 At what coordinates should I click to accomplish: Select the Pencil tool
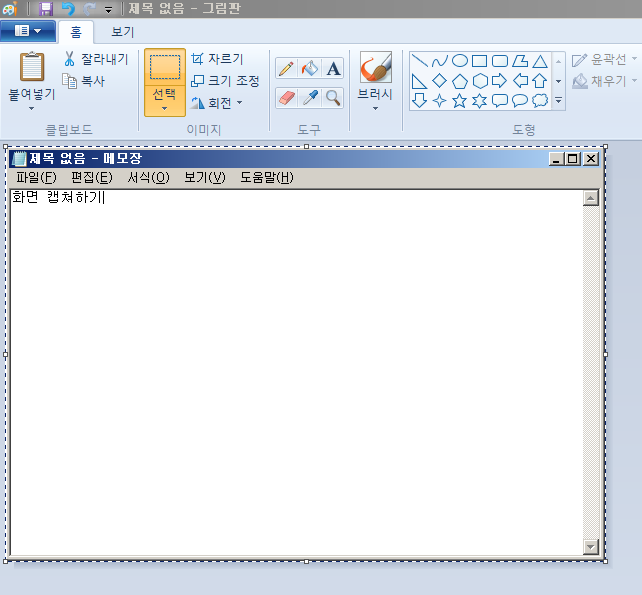tap(286, 68)
